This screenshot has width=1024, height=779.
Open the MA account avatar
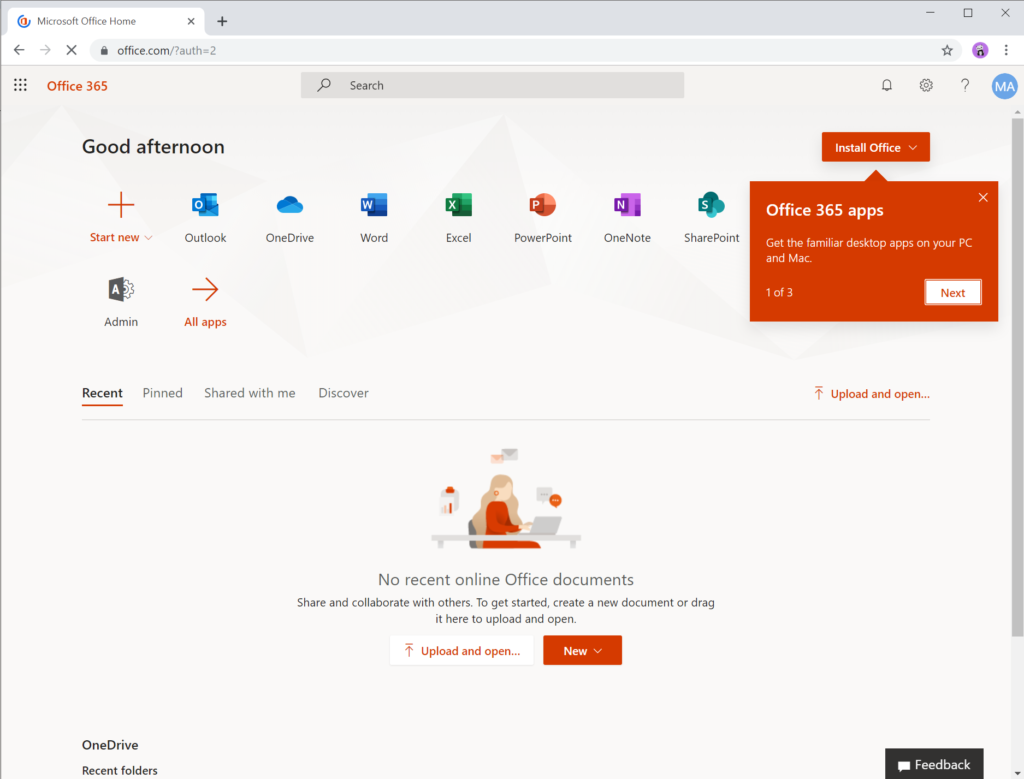[x=1004, y=86]
